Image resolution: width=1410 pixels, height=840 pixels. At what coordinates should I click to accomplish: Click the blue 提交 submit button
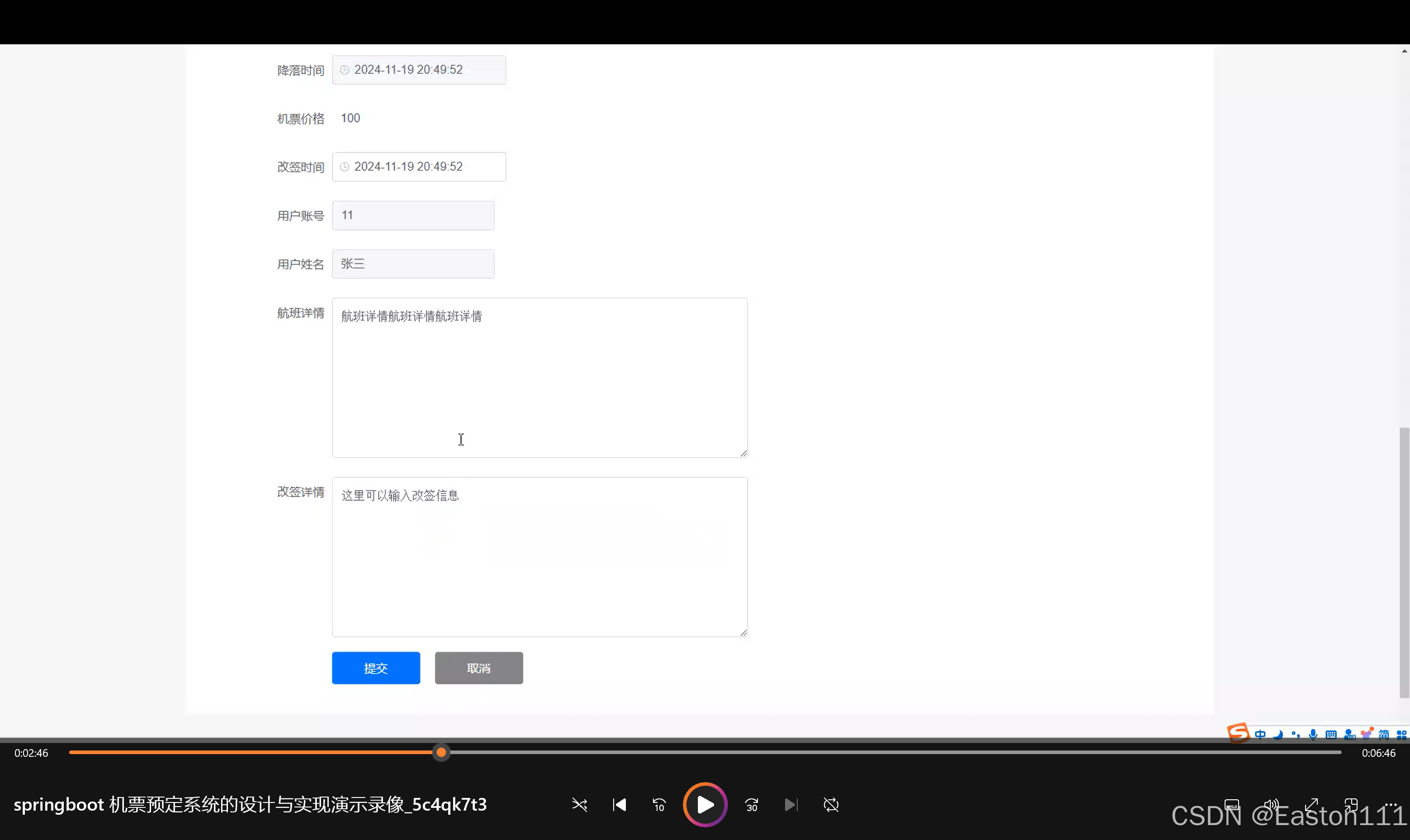tap(376, 668)
